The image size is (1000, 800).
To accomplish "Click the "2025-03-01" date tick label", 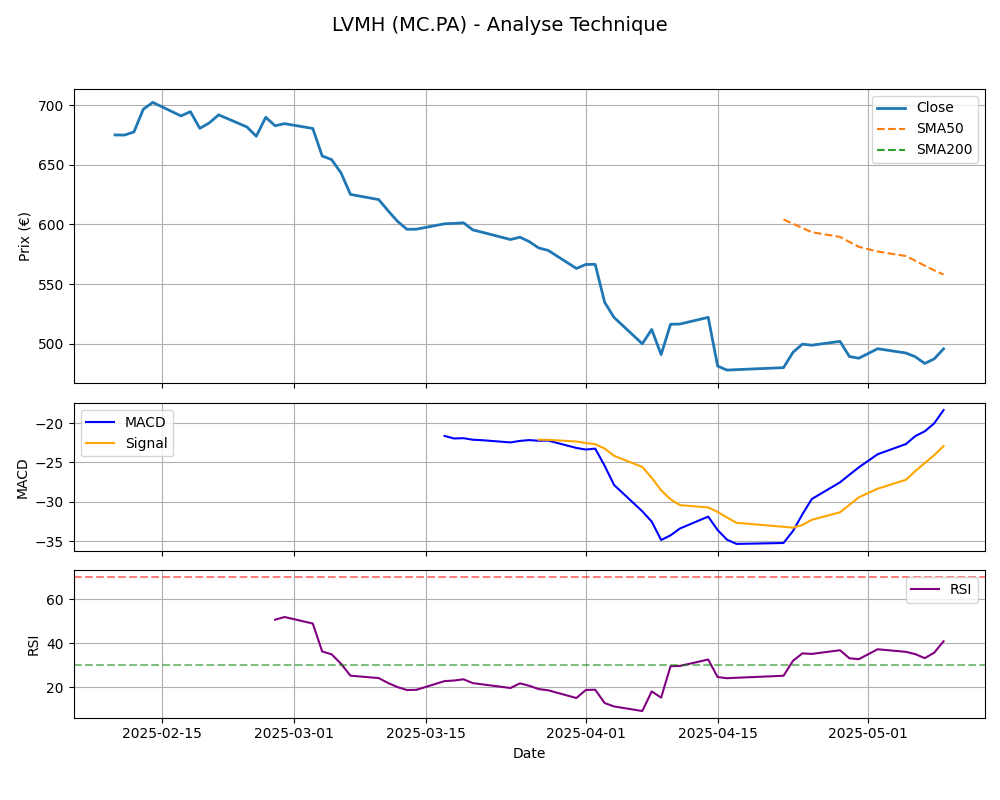I will point(294,734).
